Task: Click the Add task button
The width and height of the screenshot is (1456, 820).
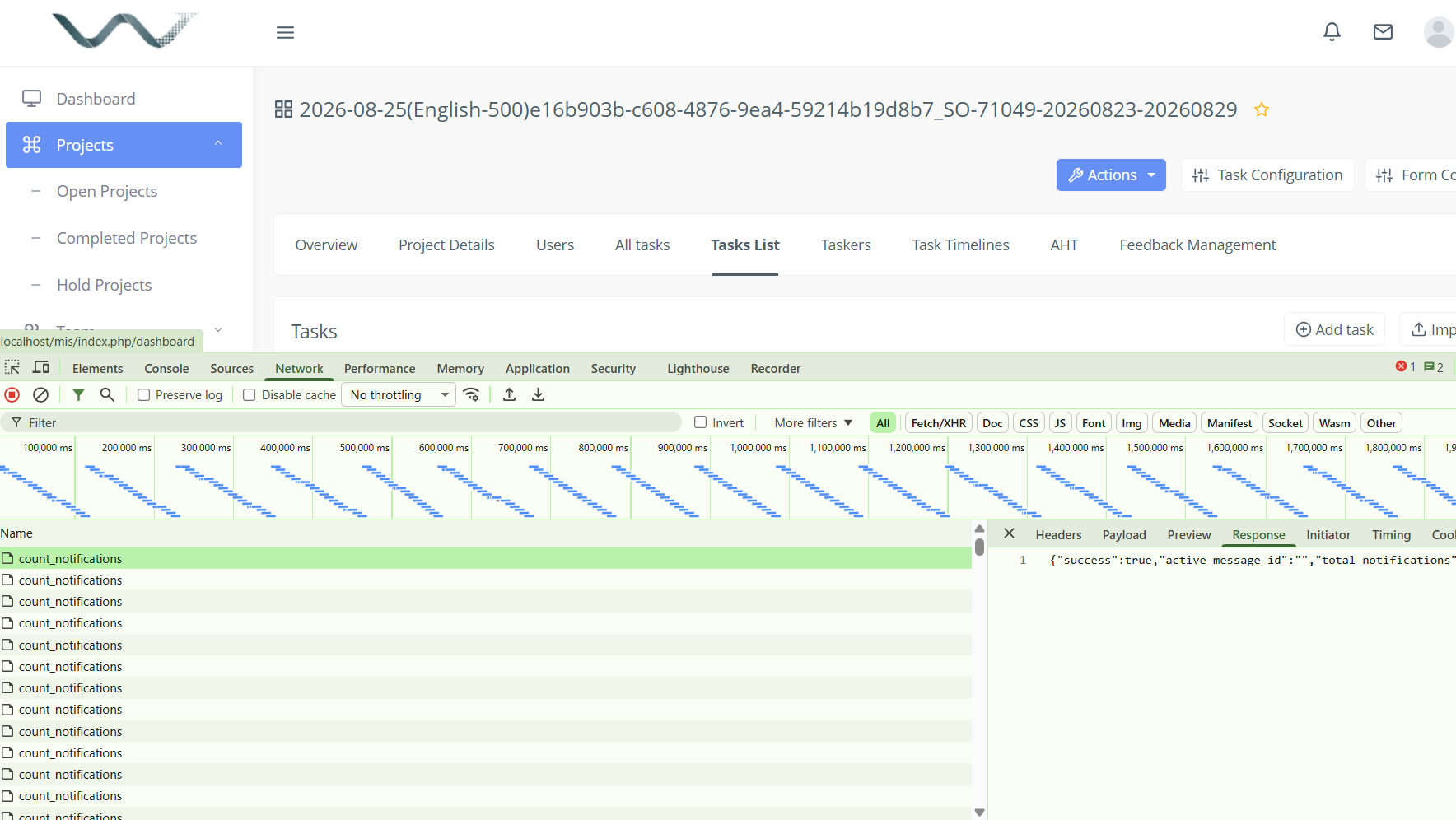Action: click(1334, 329)
